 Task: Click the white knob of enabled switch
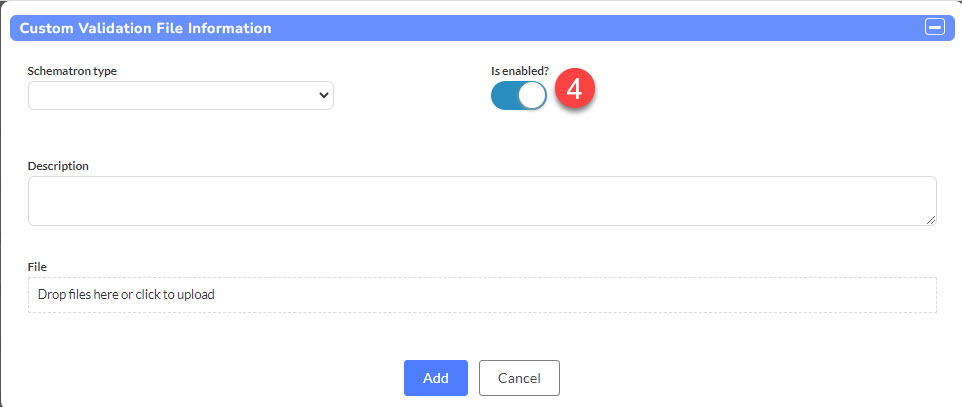[x=532, y=96]
